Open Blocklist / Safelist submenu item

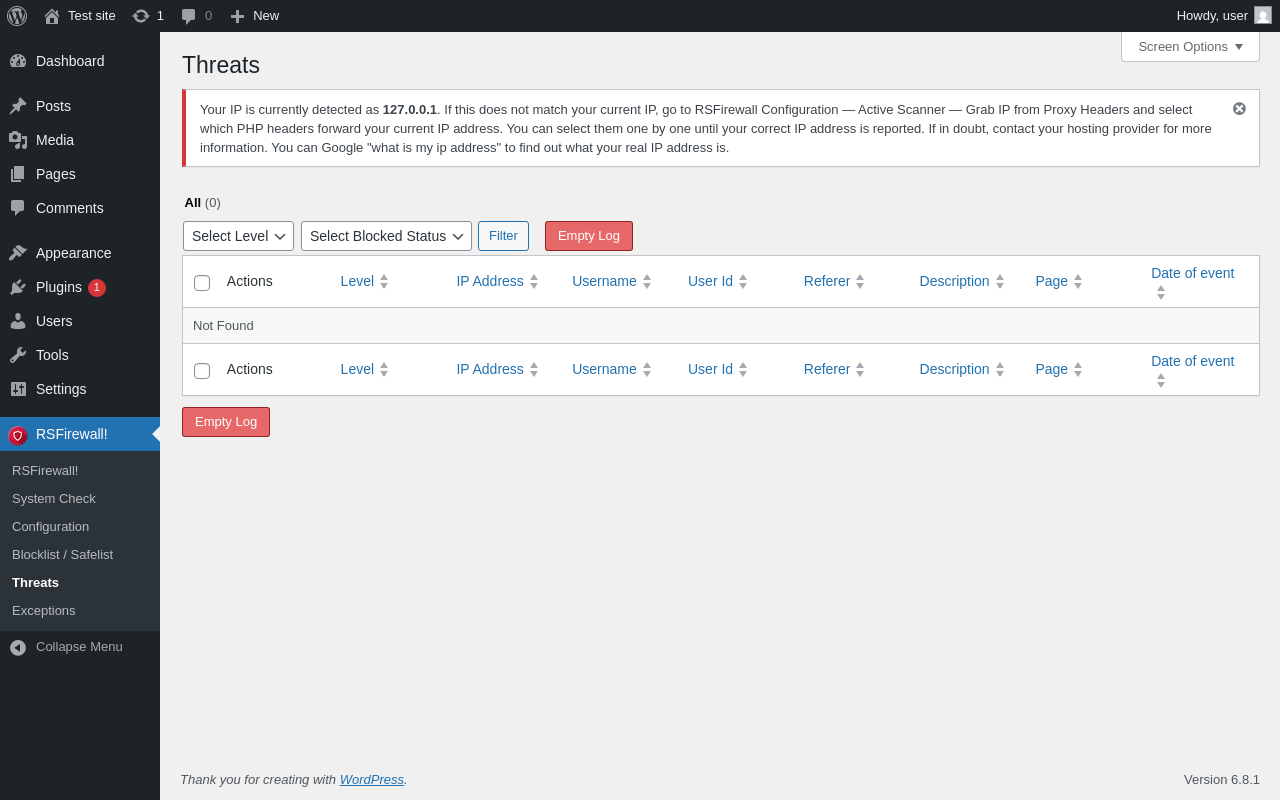pos(62,554)
